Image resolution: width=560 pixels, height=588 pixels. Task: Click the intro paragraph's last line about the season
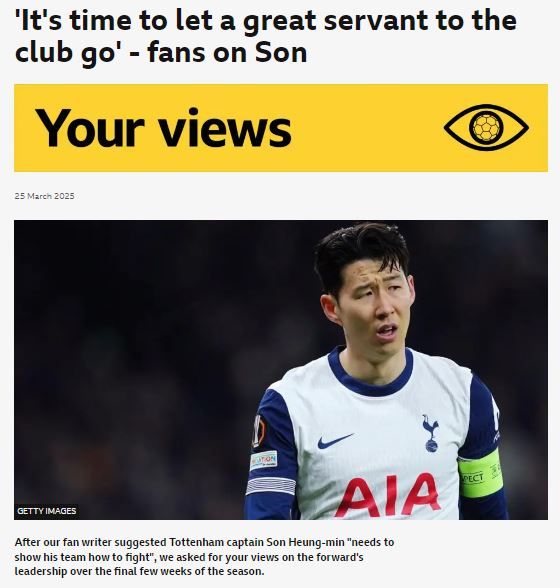click(x=140, y=572)
